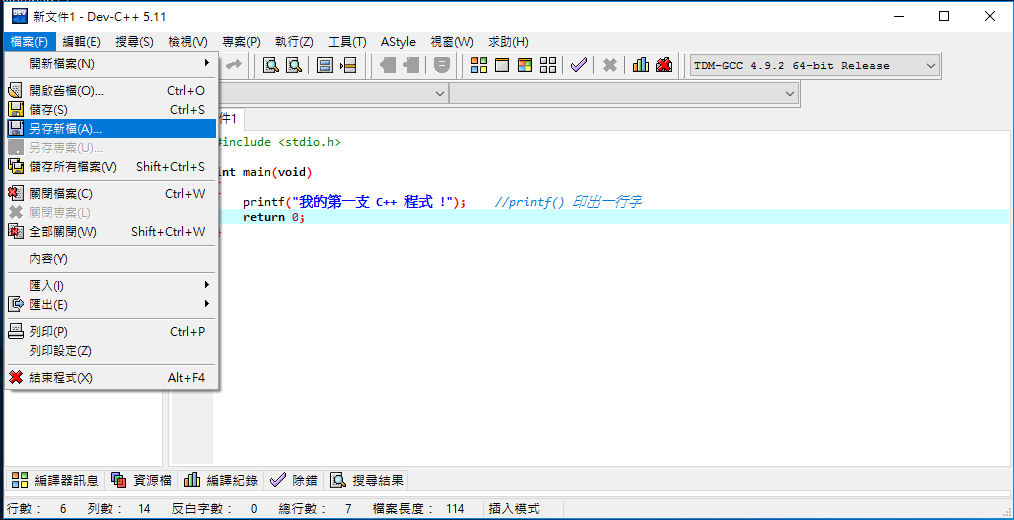The width and height of the screenshot is (1014, 520).
Task: Start debugging with the purple checkmark icon
Action: point(579,65)
